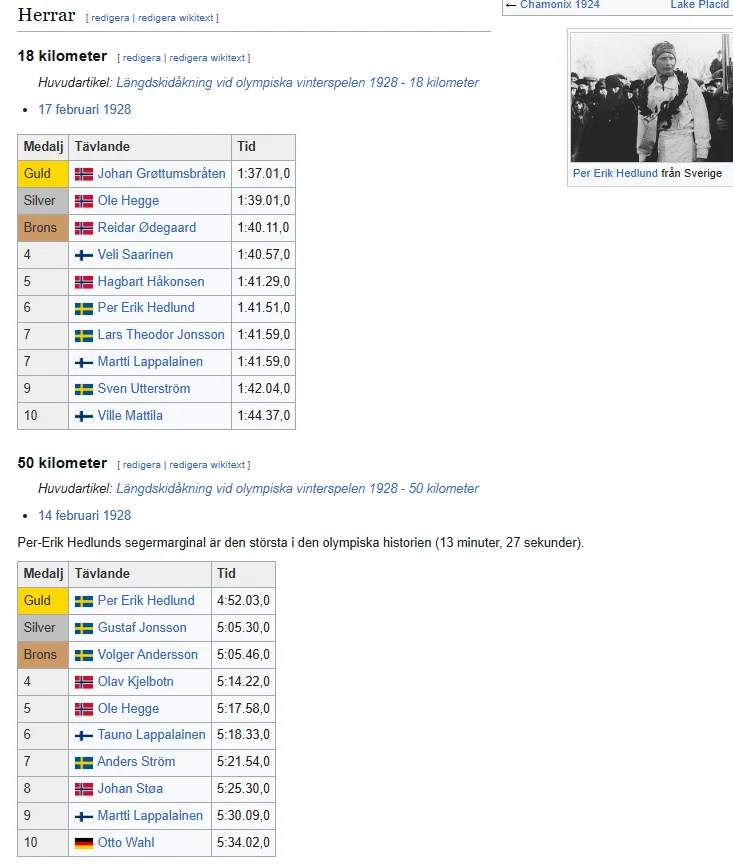Viewport: 733px width, 865px height.
Task: Open Gustaf Jonsson's article
Action: pyautogui.click(x=142, y=628)
